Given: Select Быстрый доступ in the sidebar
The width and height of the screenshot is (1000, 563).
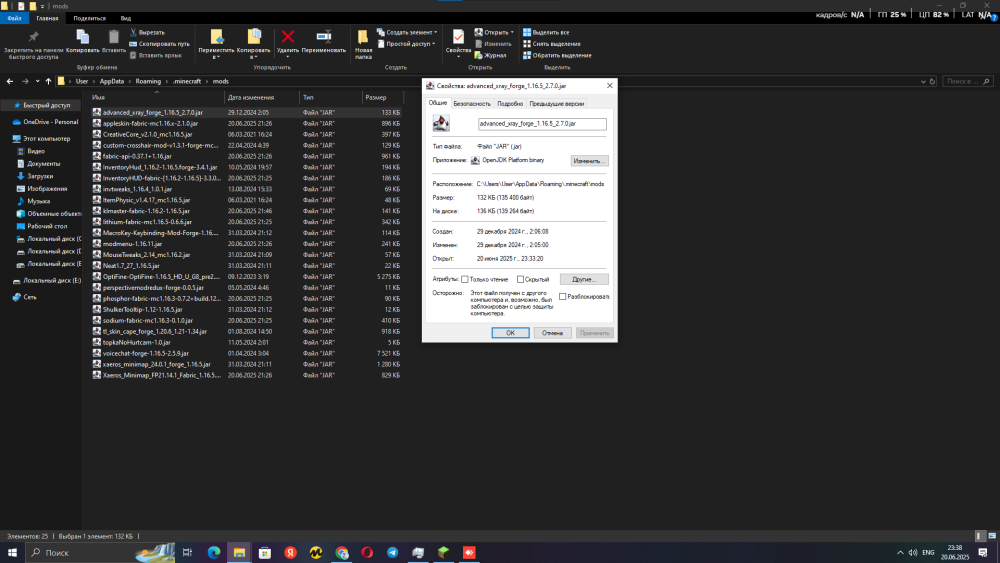Looking at the screenshot, I should click(x=42, y=105).
